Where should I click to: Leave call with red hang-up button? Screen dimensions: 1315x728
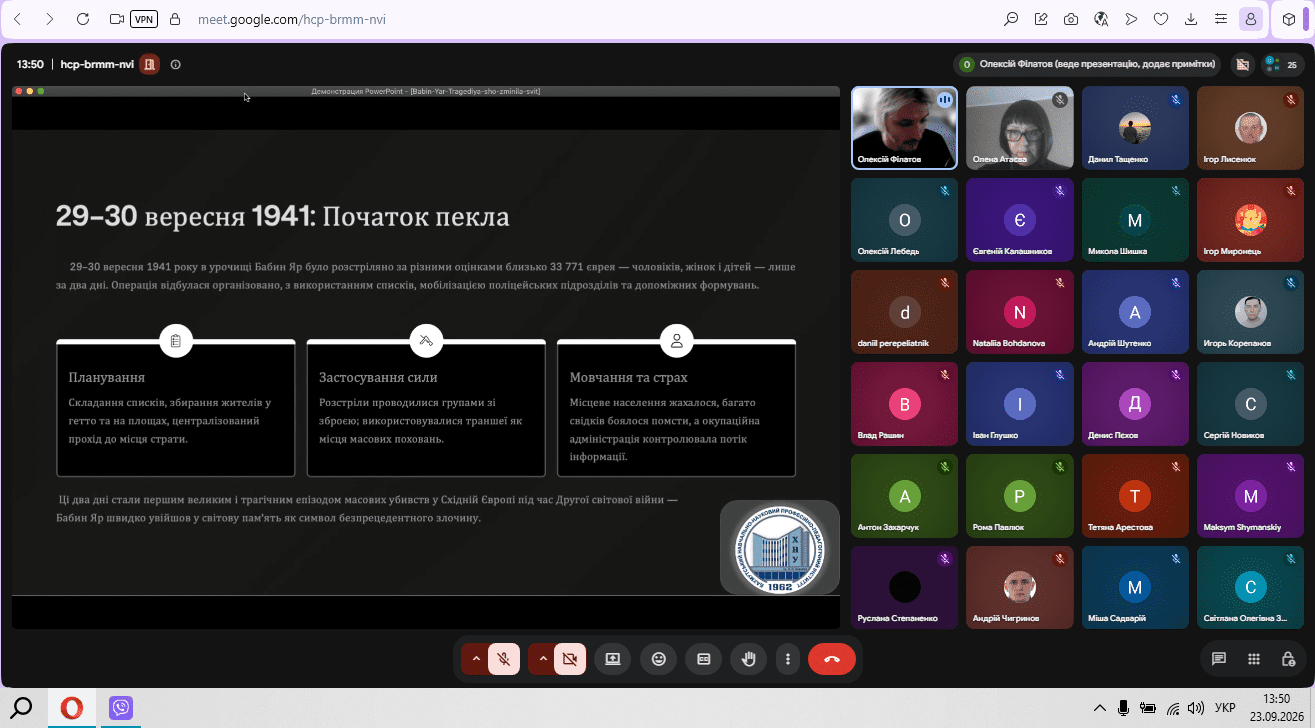(x=831, y=659)
